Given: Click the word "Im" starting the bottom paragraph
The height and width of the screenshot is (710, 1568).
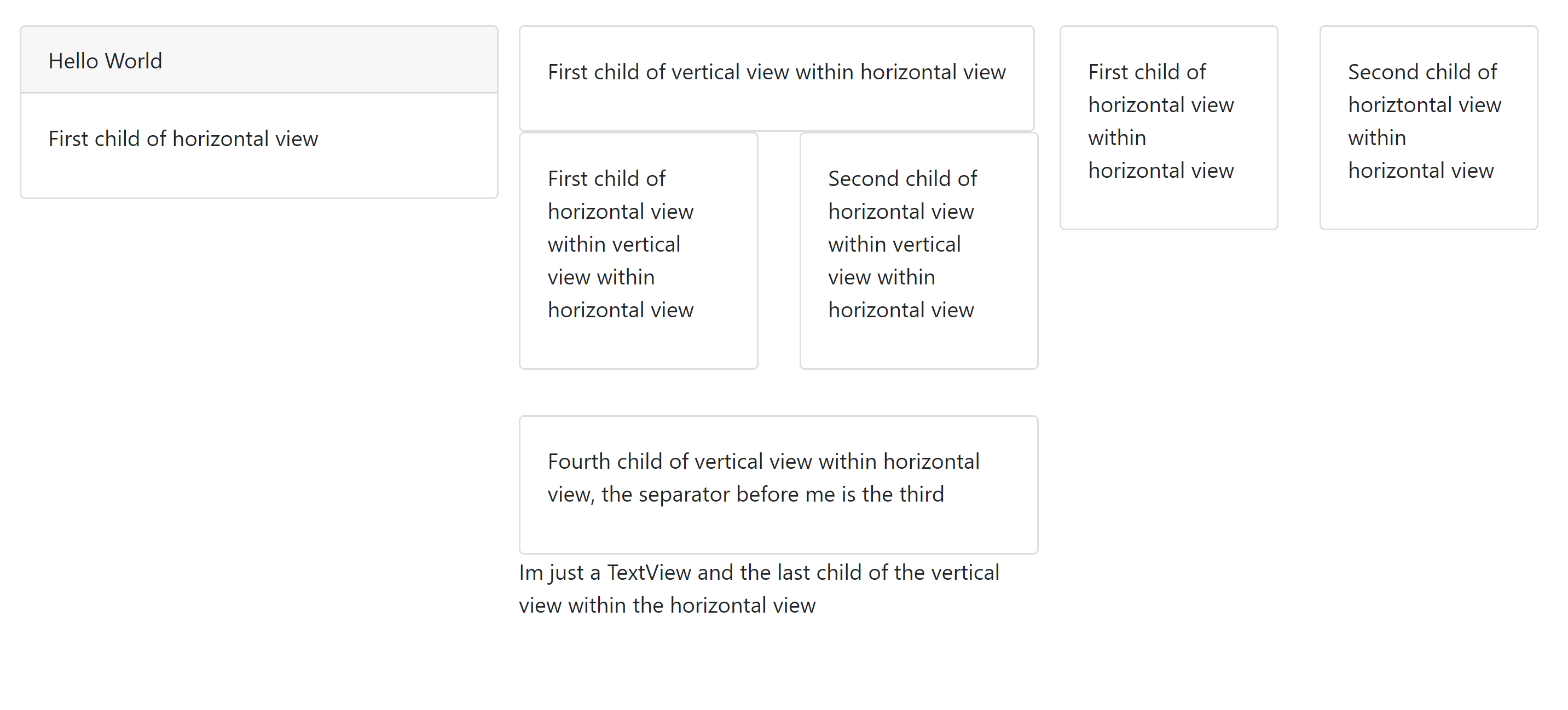Looking at the screenshot, I should coord(531,573).
